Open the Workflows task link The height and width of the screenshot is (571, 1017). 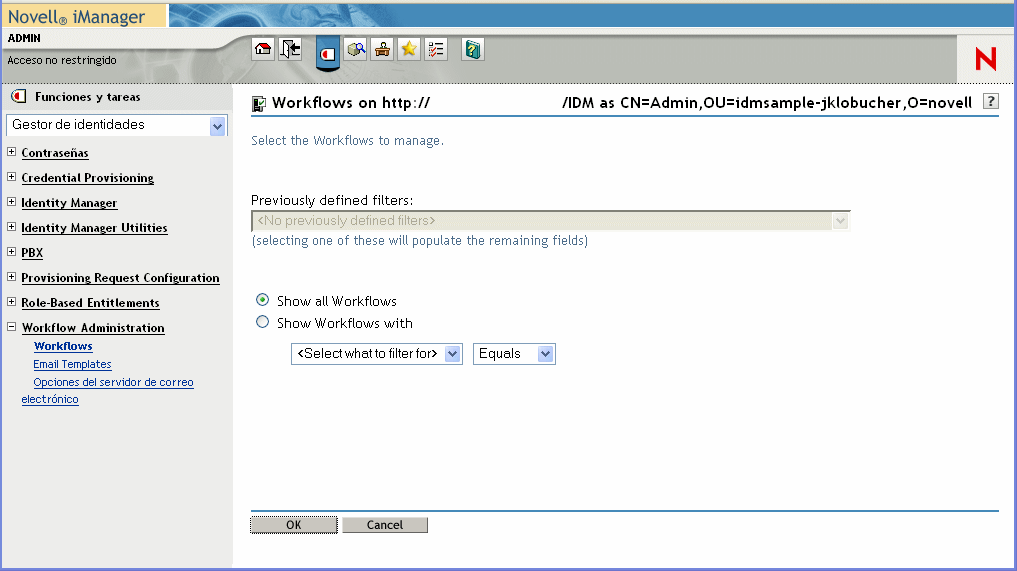[63, 346]
